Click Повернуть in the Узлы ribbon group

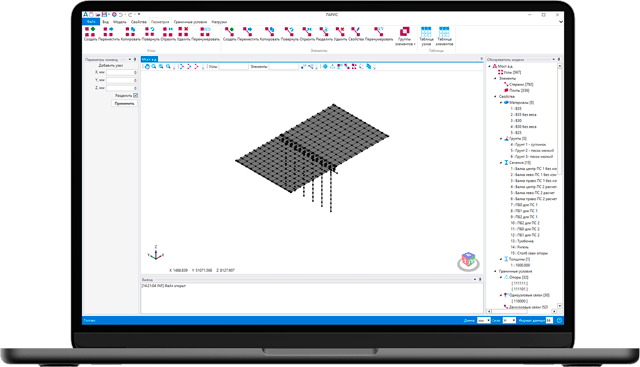click(150, 34)
